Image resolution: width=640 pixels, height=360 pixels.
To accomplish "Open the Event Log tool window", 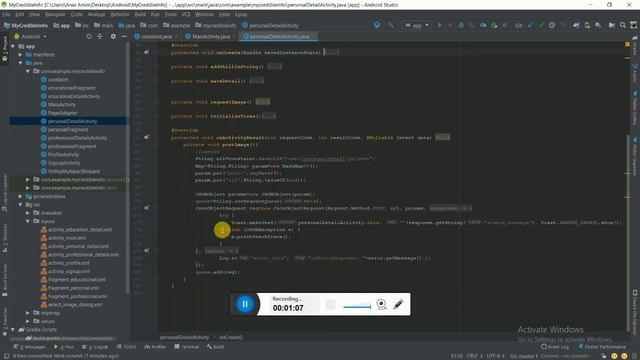I will (x=555, y=347).
